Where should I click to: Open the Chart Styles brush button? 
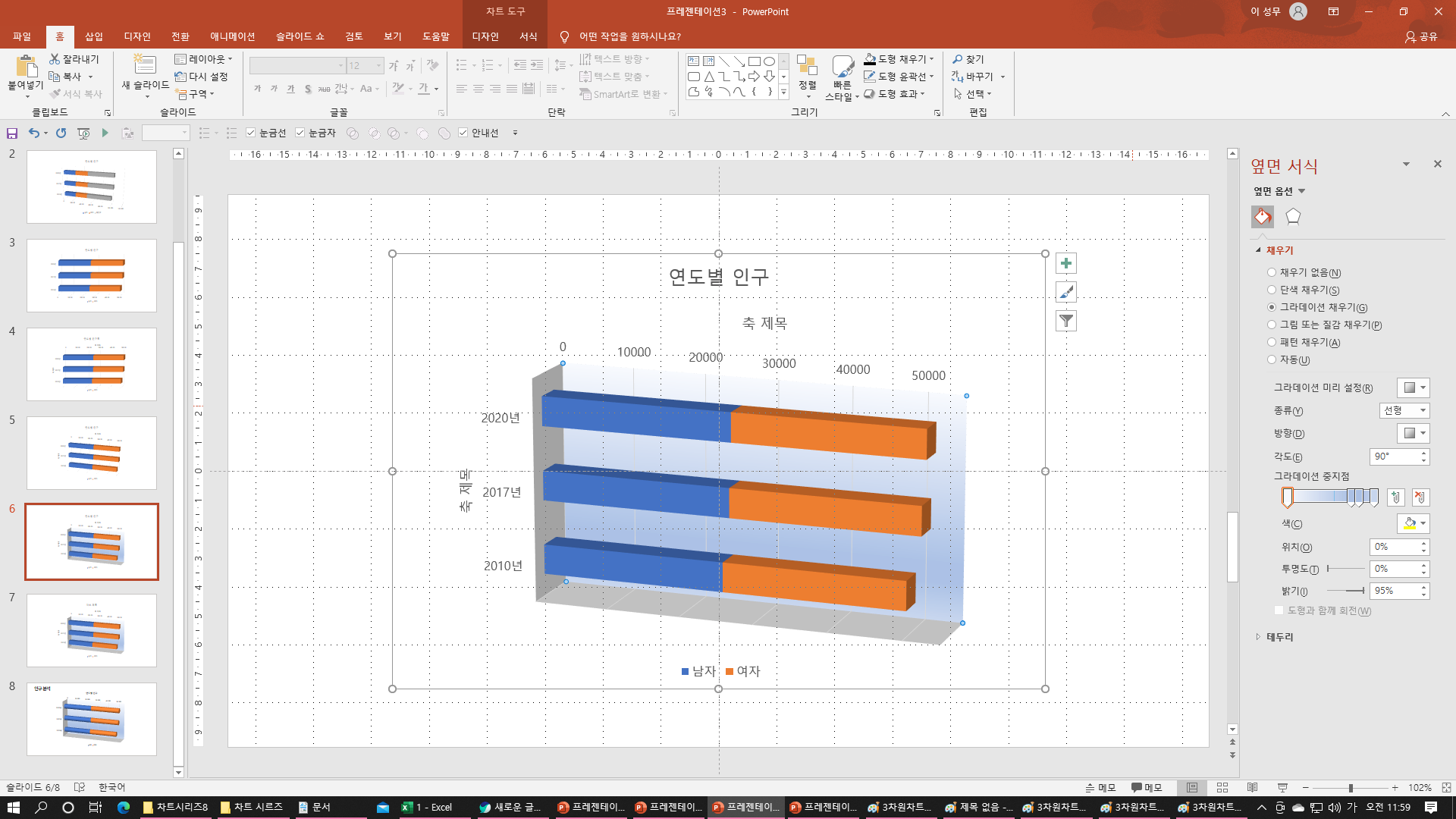point(1065,292)
